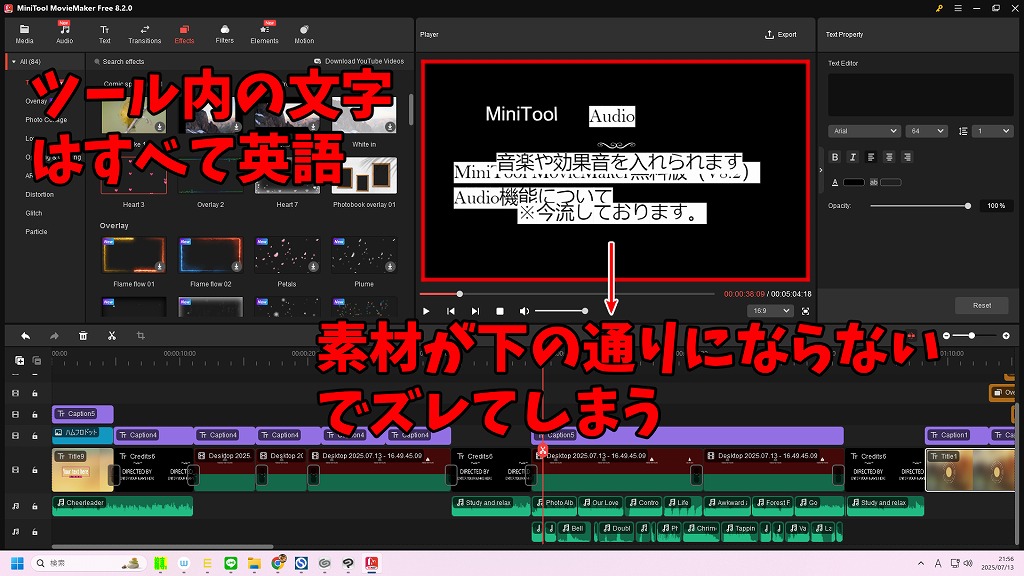Open the Elements tab
Viewport: 1024px width, 576px height.
pos(264,35)
